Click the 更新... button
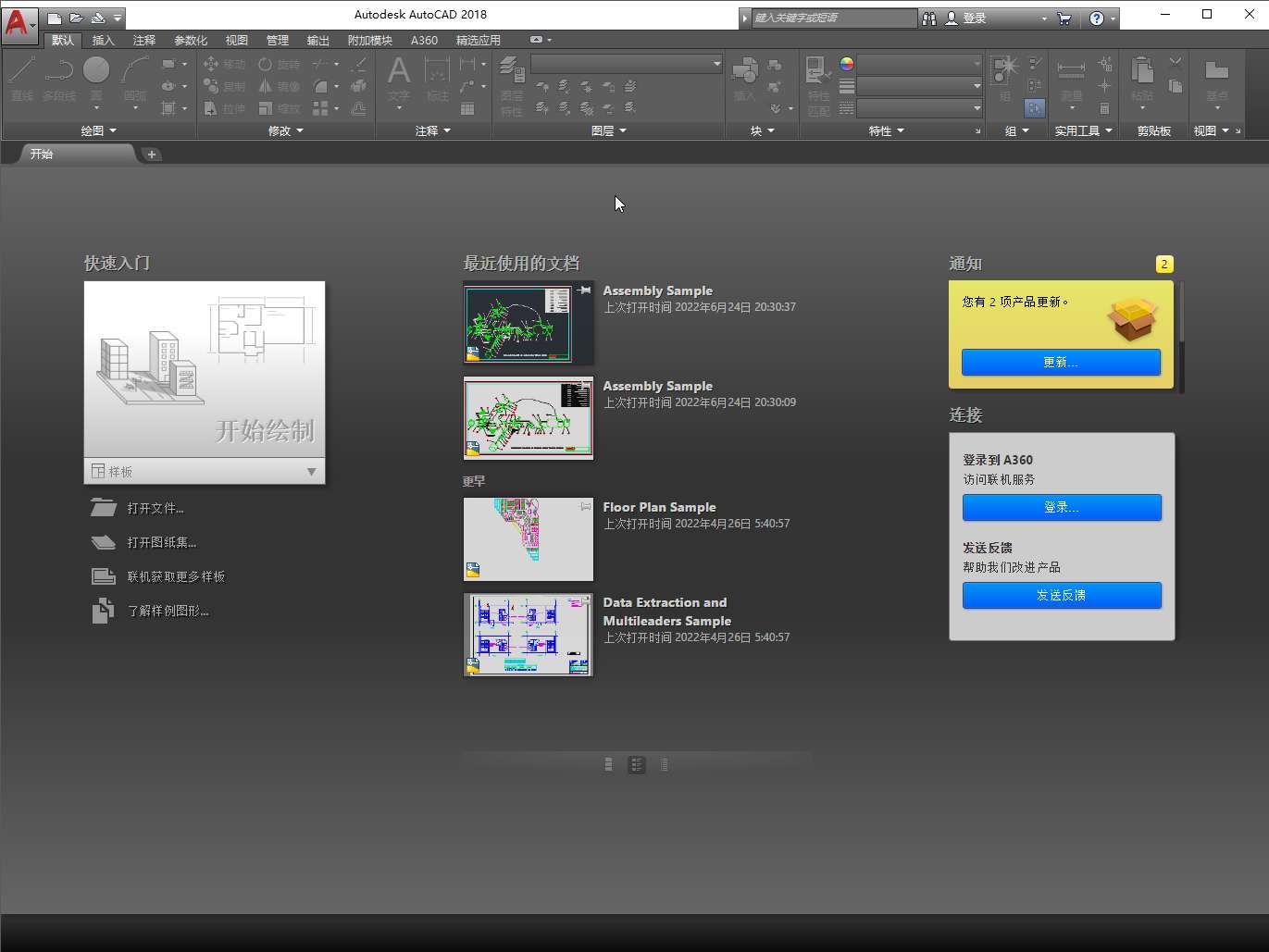Screen dimensions: 1269x952 [1061, 362]
